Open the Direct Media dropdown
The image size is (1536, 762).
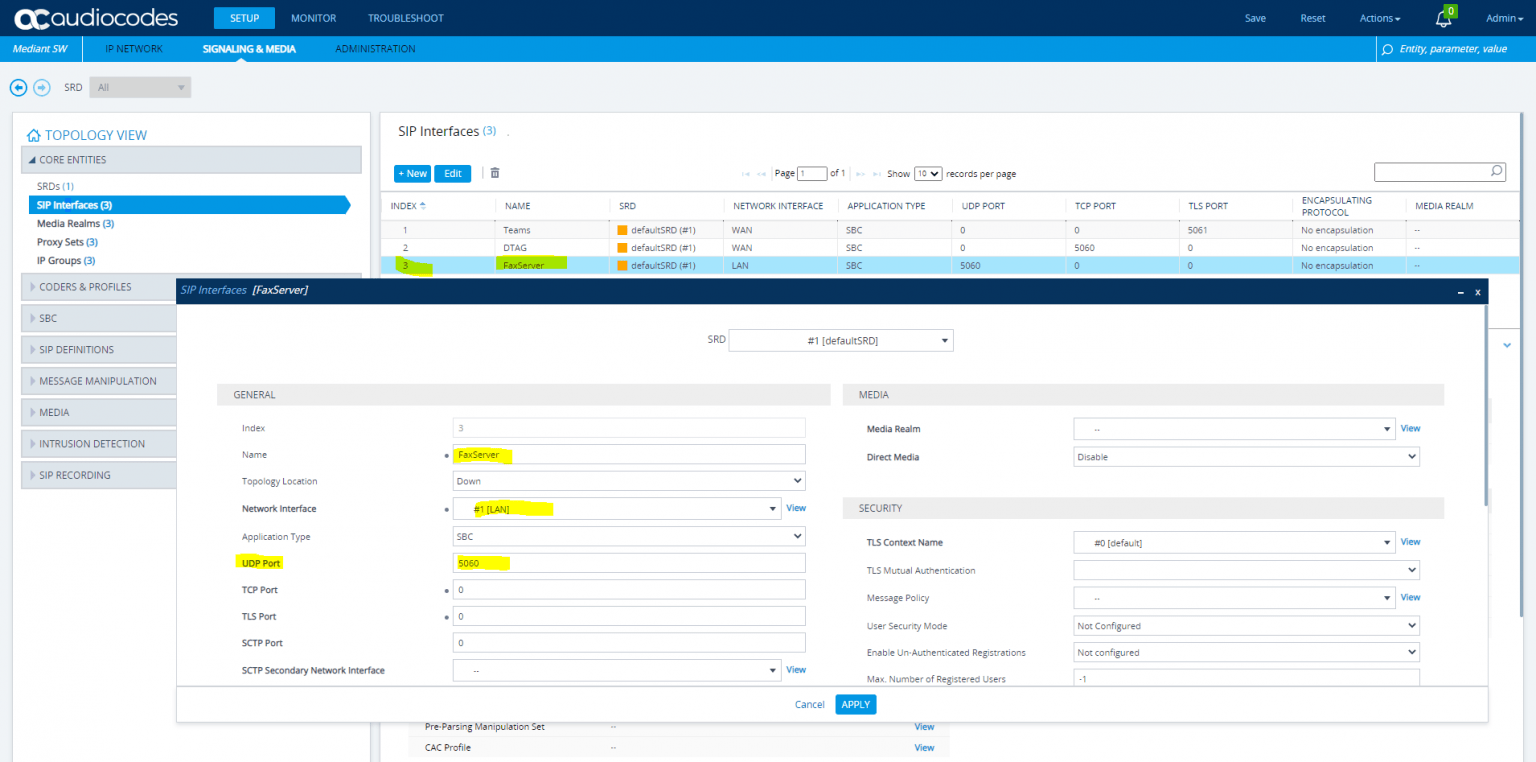pyautogui.click(x=1246, y=457)
